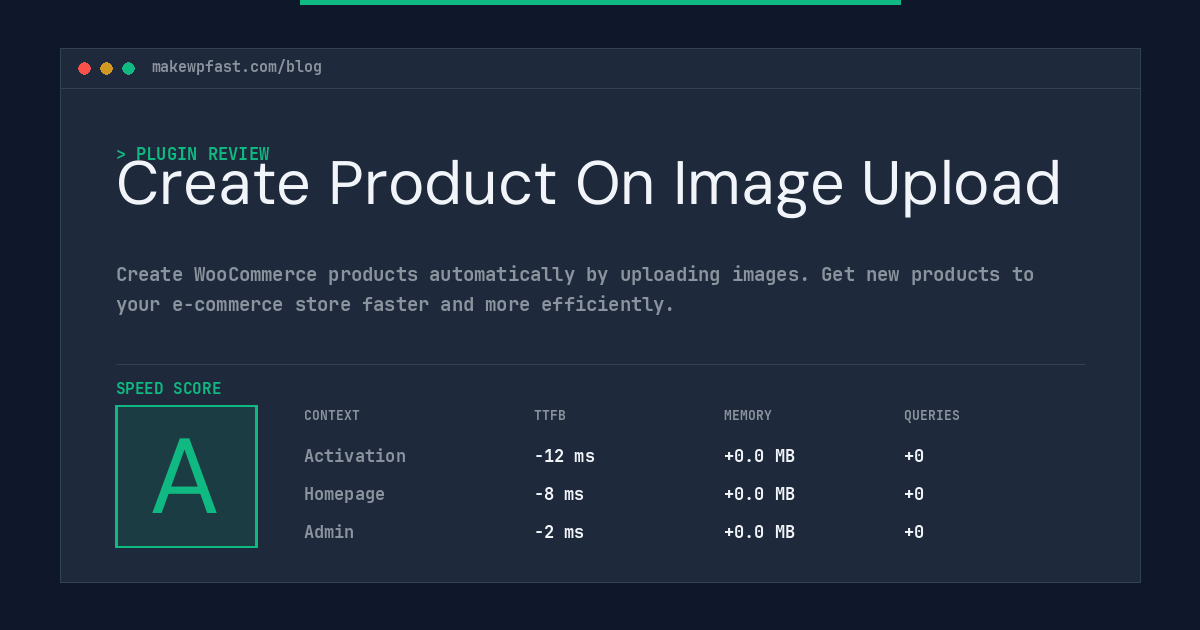
Task: Click the '-8 ms' TTFB value
Action: (x=559, y=494)
